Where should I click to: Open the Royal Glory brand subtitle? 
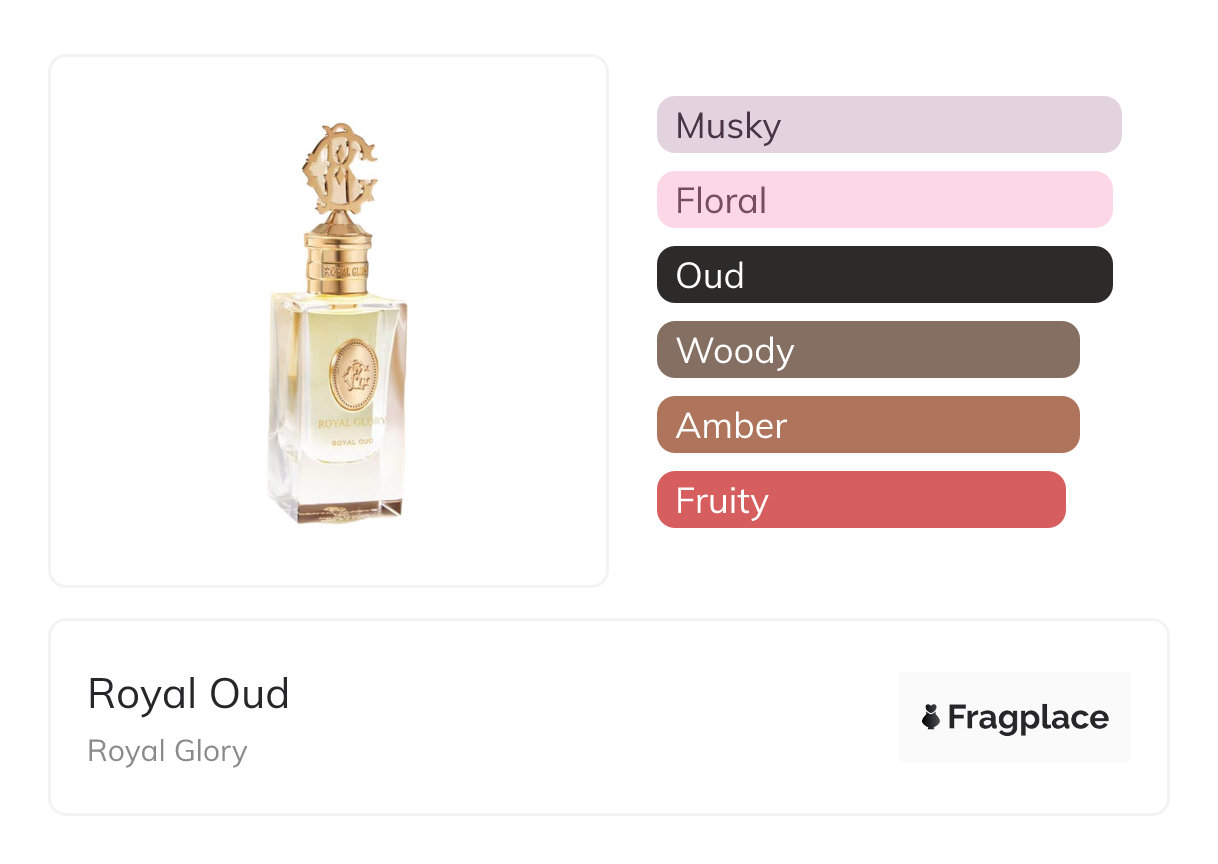point(167,751)
